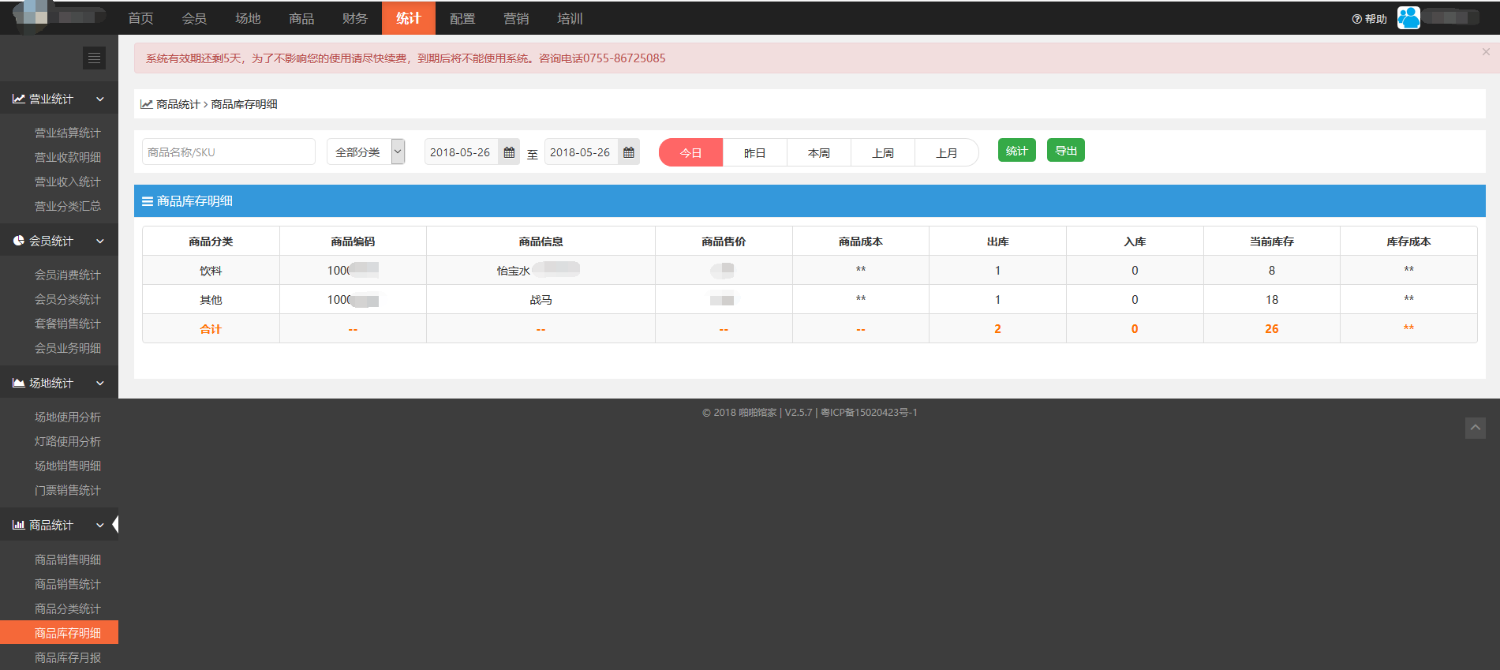Open calendar picker for start date
Screen dimensions: 1500x670
(509, 153)
